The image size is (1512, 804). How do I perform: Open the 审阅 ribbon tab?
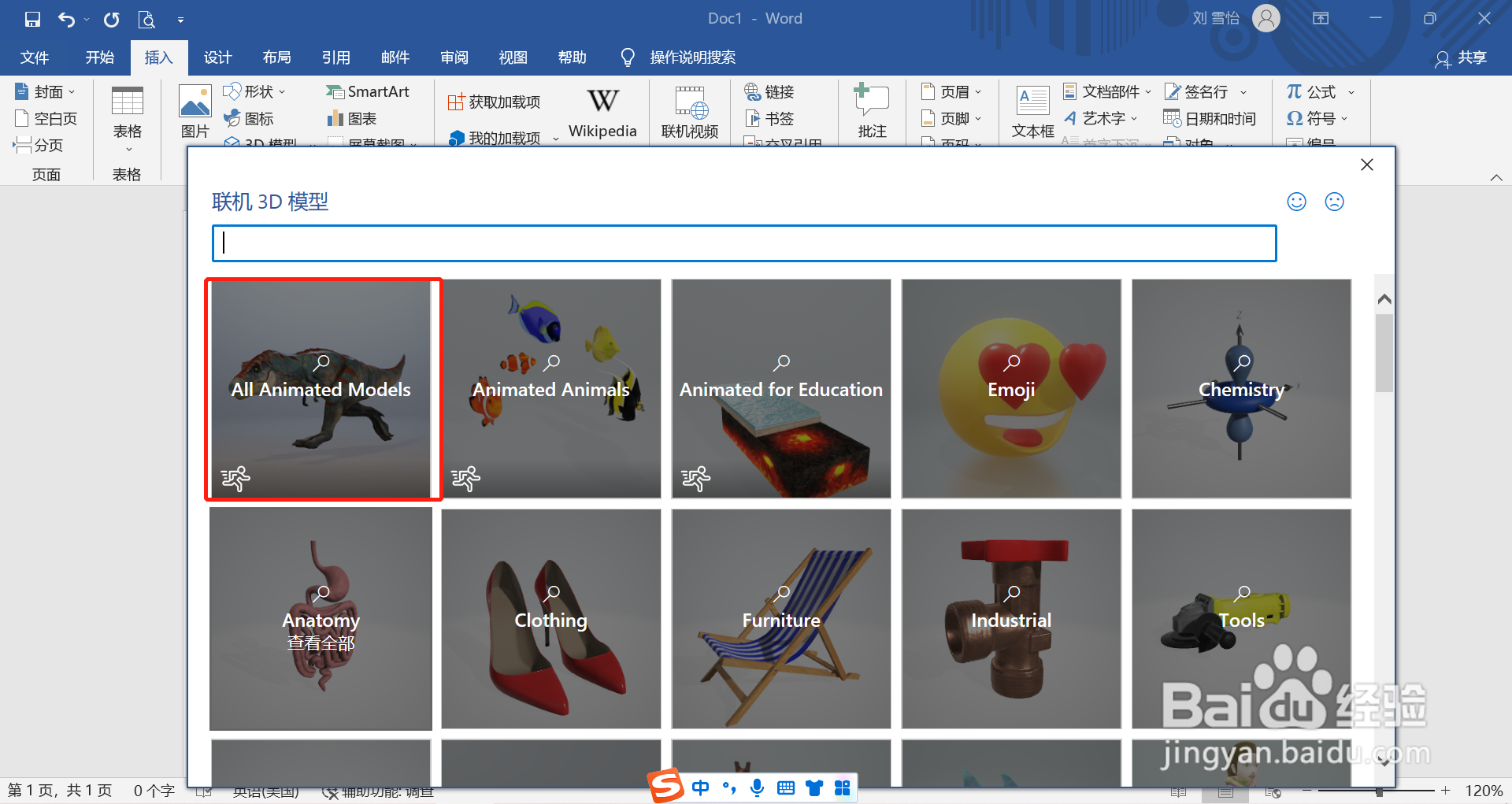click(x=454, y=57)
